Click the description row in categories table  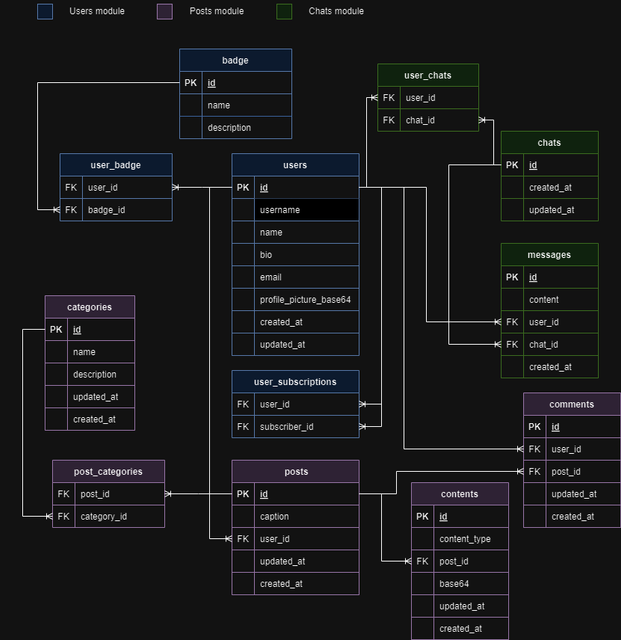tap(90, 374)
